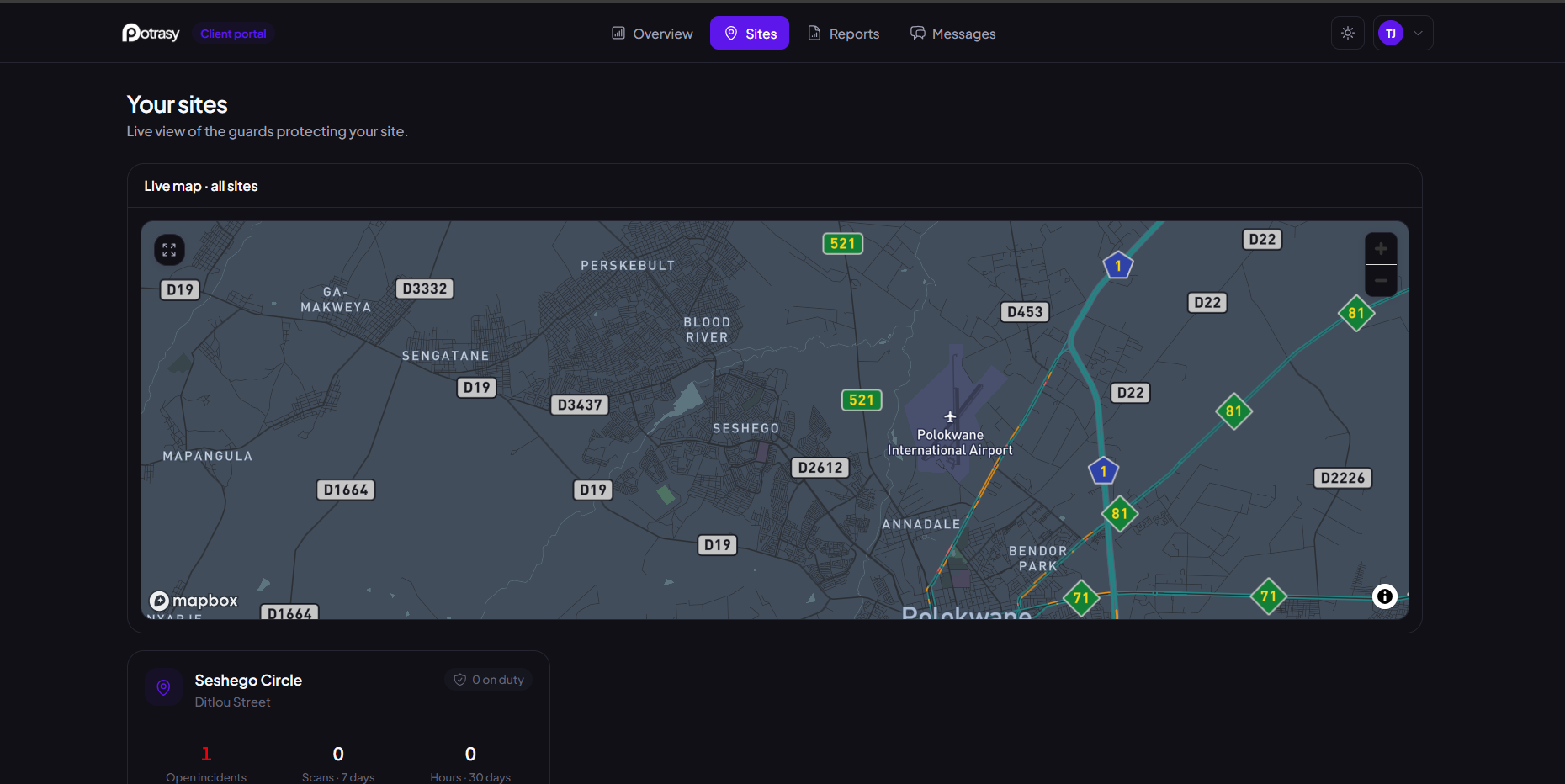Click the SENGATANE map label

pyautogui.click(x=446, y=356)
